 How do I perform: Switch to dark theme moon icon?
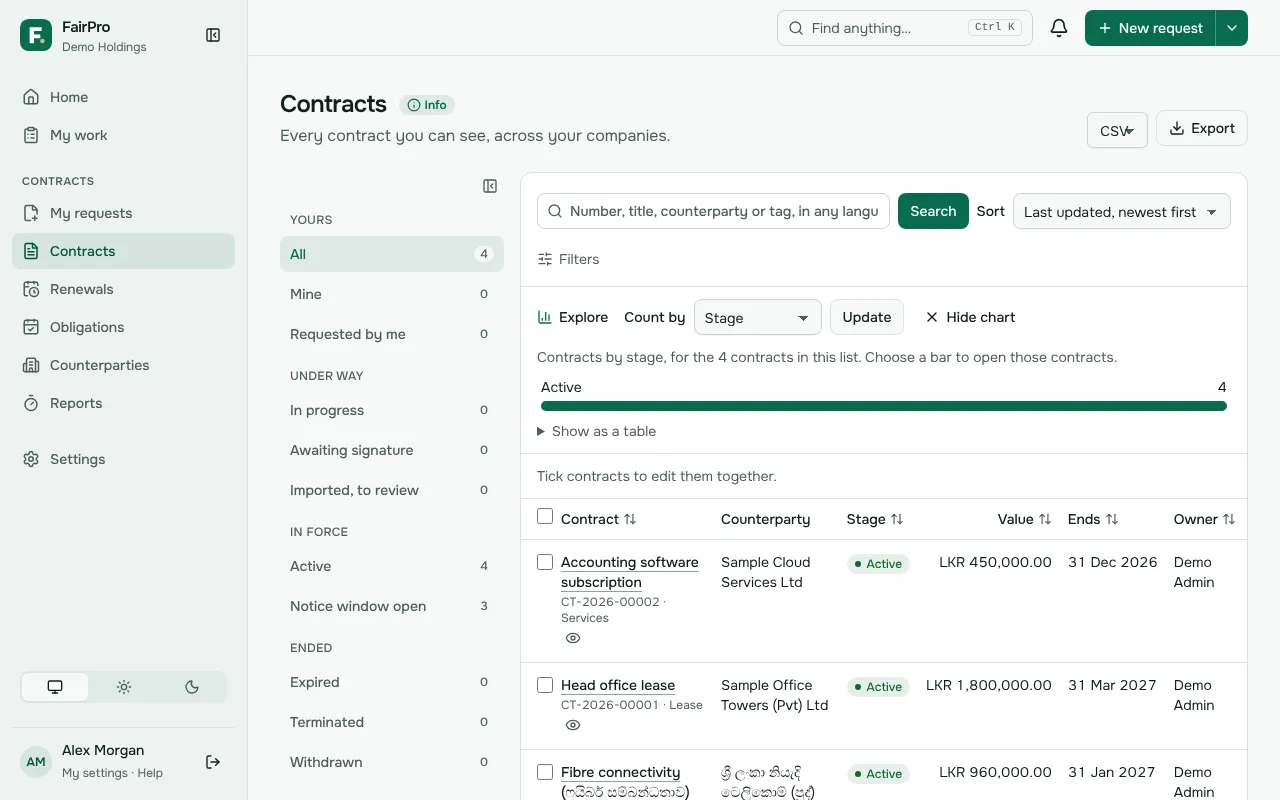[x=192, y=687]
